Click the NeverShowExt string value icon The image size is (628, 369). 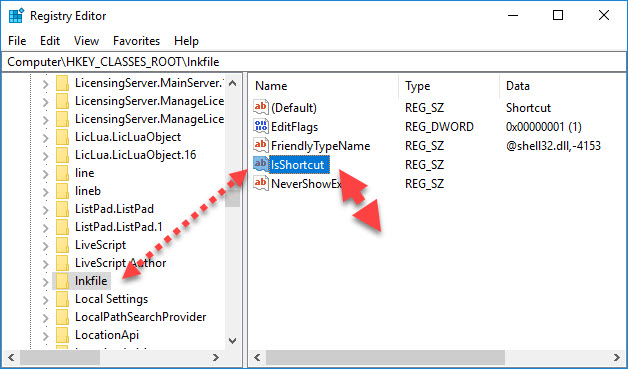click(260, 183)
